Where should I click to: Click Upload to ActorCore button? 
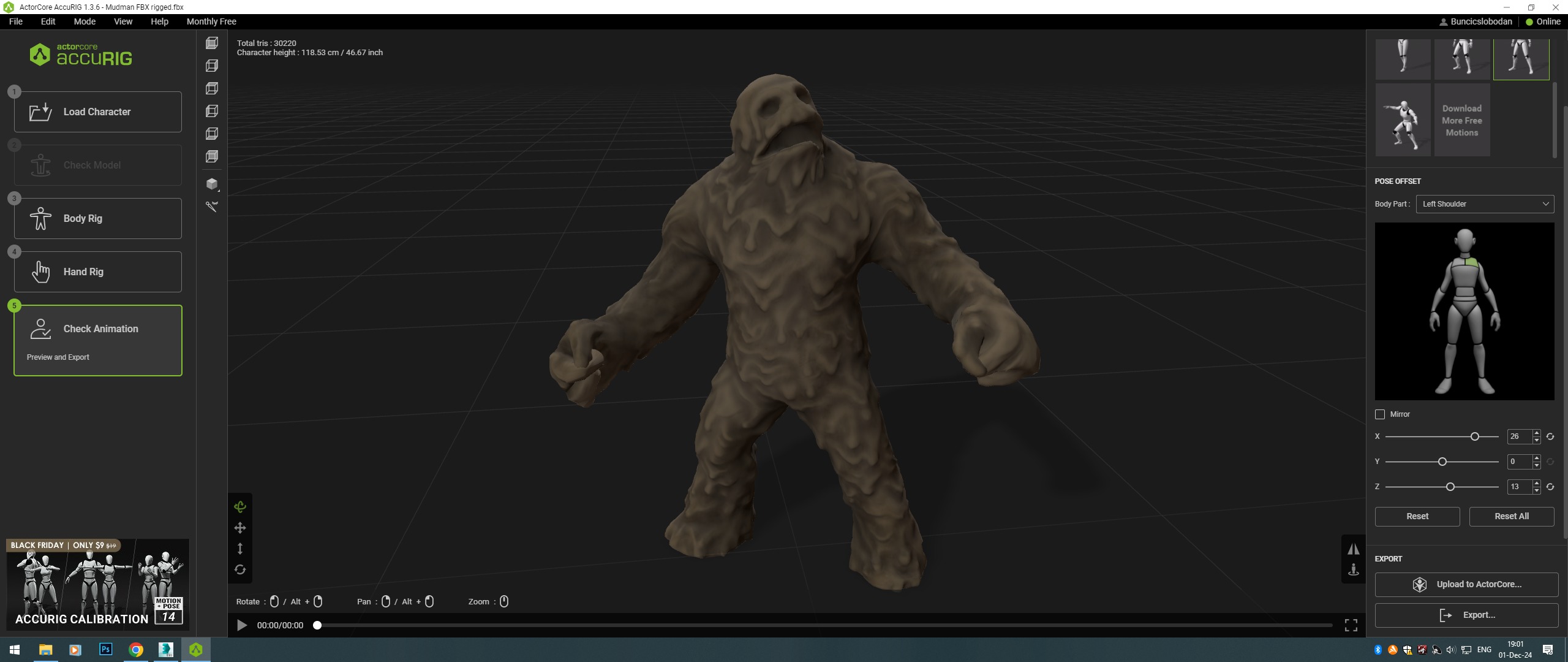coord(1466,584)
